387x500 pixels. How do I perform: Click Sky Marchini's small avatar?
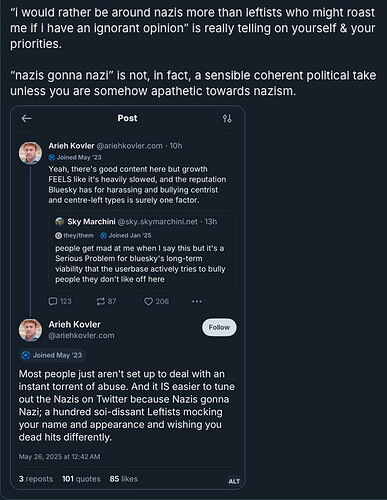pyautogui.click(x=60, y=221)
